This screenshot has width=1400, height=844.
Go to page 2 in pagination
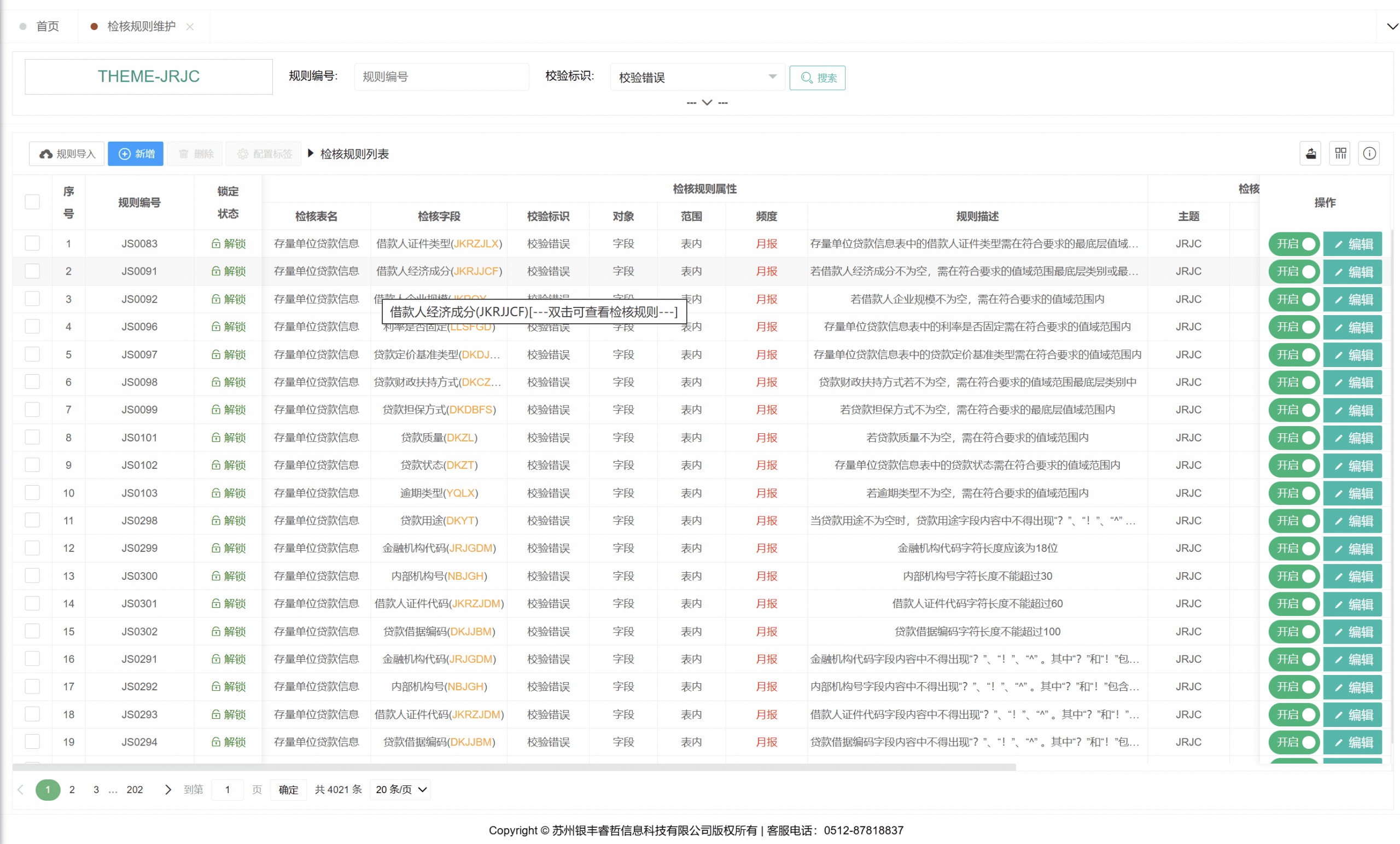72,789
